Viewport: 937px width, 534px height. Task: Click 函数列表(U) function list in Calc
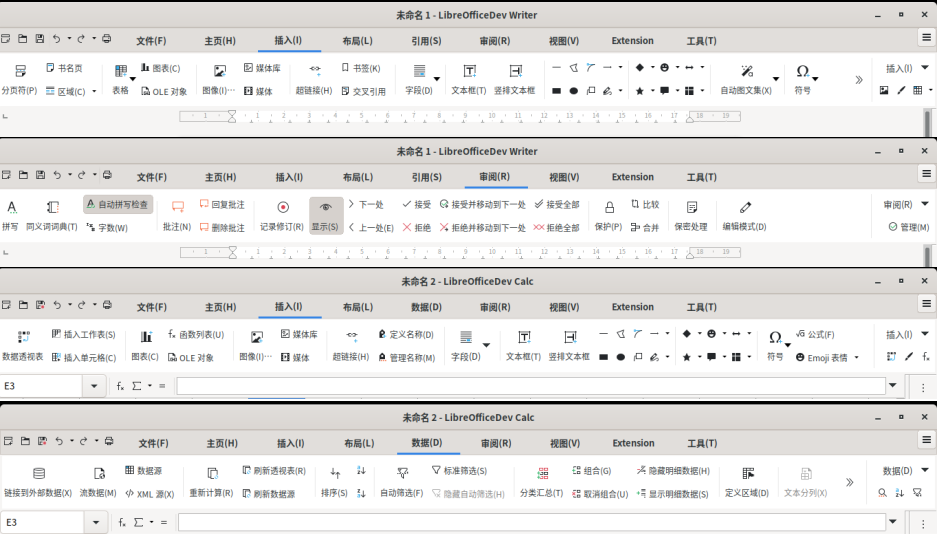click(x=196, y=334)
